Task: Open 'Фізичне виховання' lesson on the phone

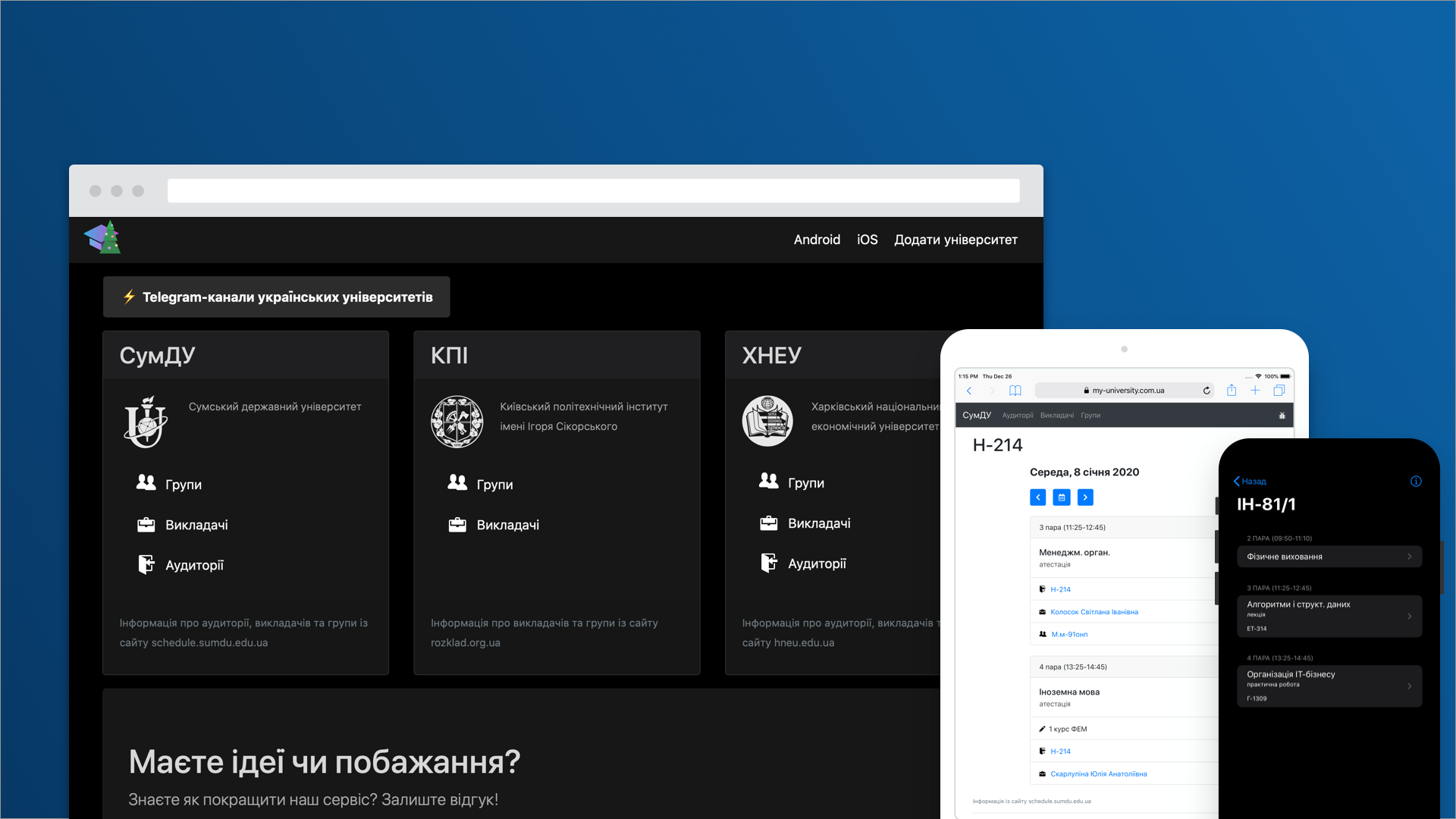Action: (x=1329, y=557)
